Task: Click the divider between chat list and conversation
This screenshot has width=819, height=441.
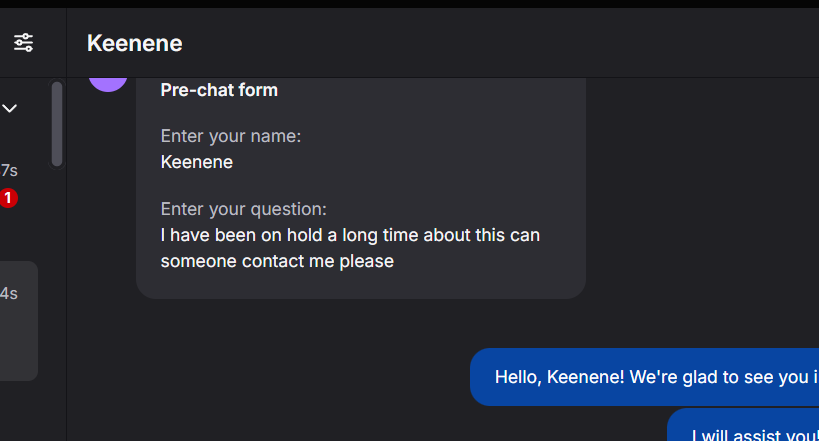Action: (x=66, y=259)
